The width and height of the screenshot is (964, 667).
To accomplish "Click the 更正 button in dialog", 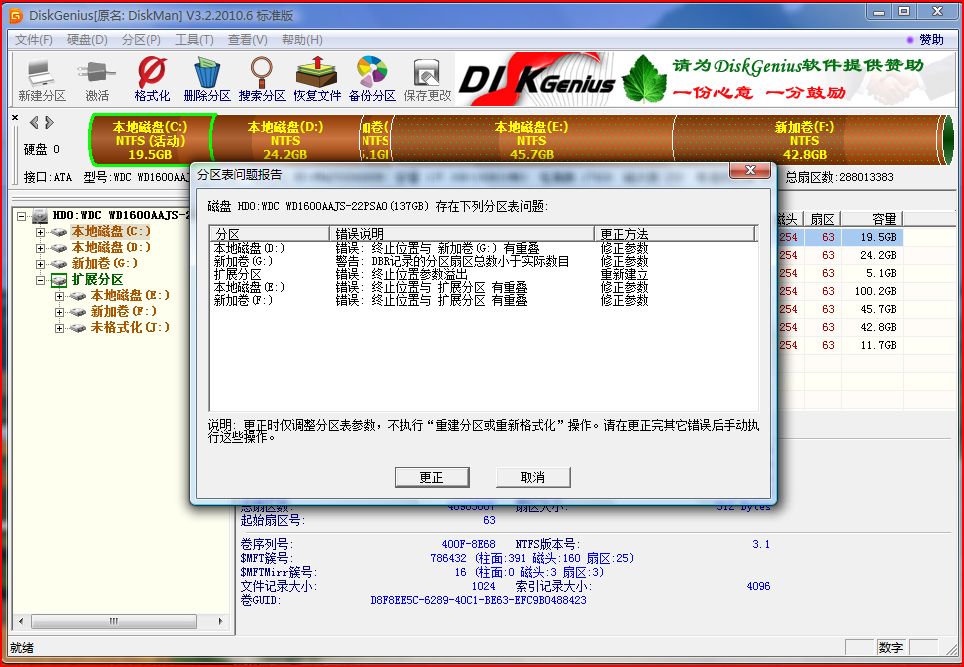I will (432, 478).
